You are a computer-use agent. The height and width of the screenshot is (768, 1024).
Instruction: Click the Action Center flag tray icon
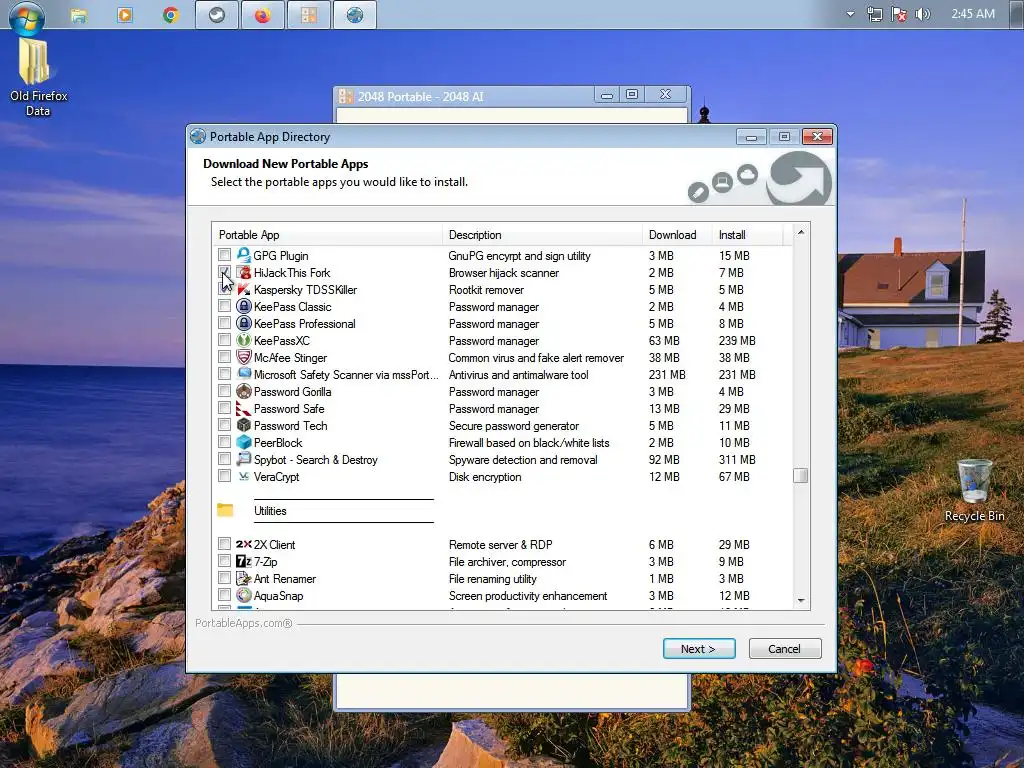coord(899,14)
